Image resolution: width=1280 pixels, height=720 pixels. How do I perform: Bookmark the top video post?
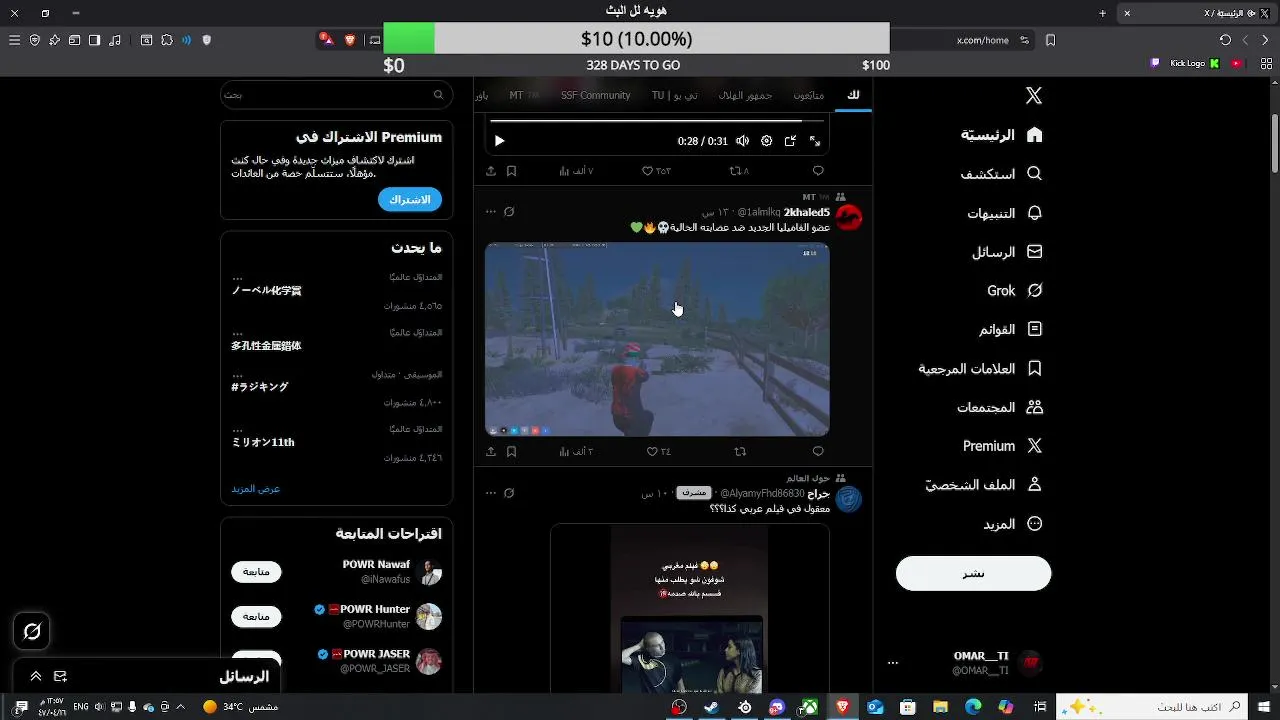(511, 171)
